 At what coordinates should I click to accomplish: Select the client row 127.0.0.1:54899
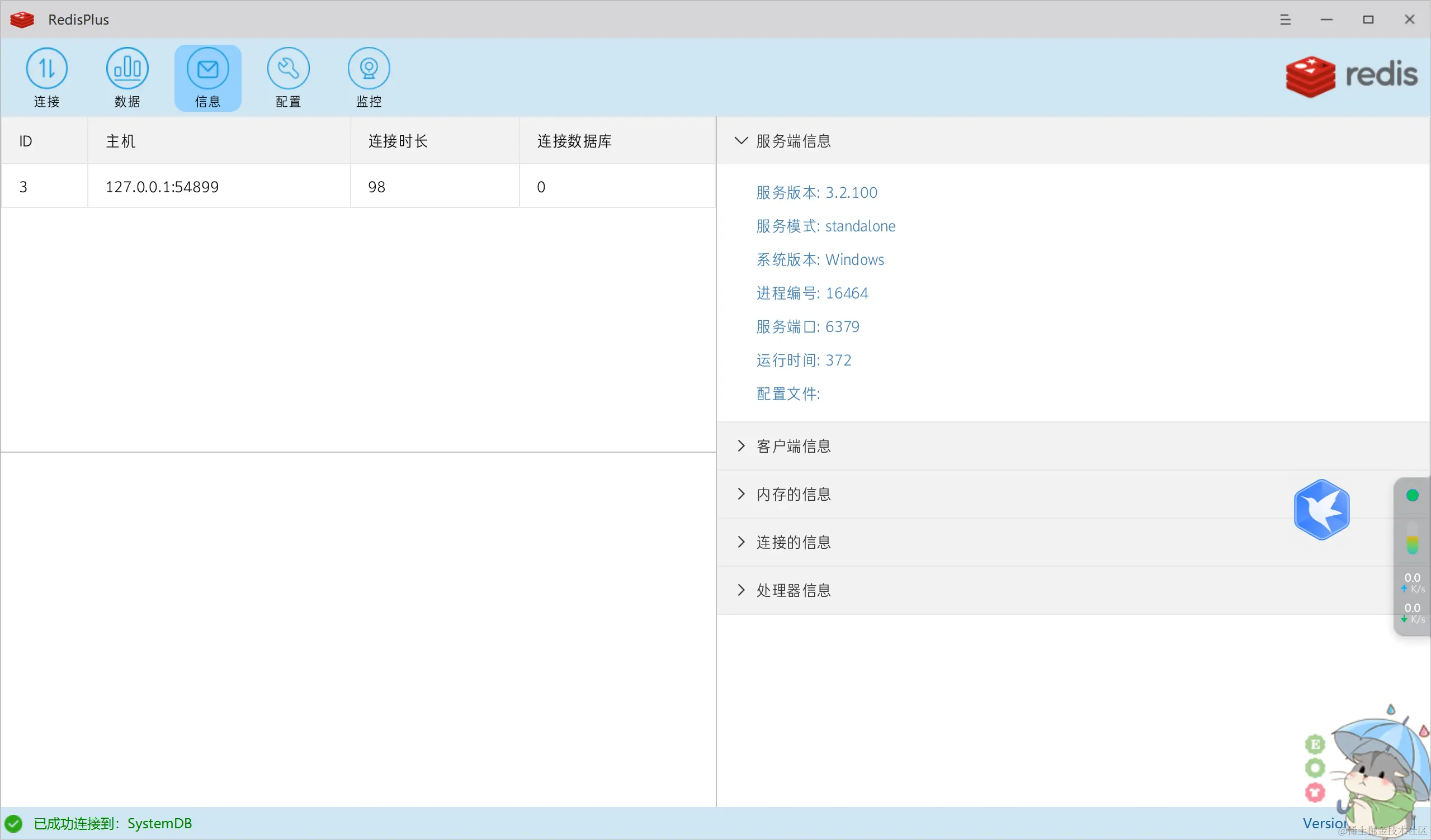pos(162,187)
